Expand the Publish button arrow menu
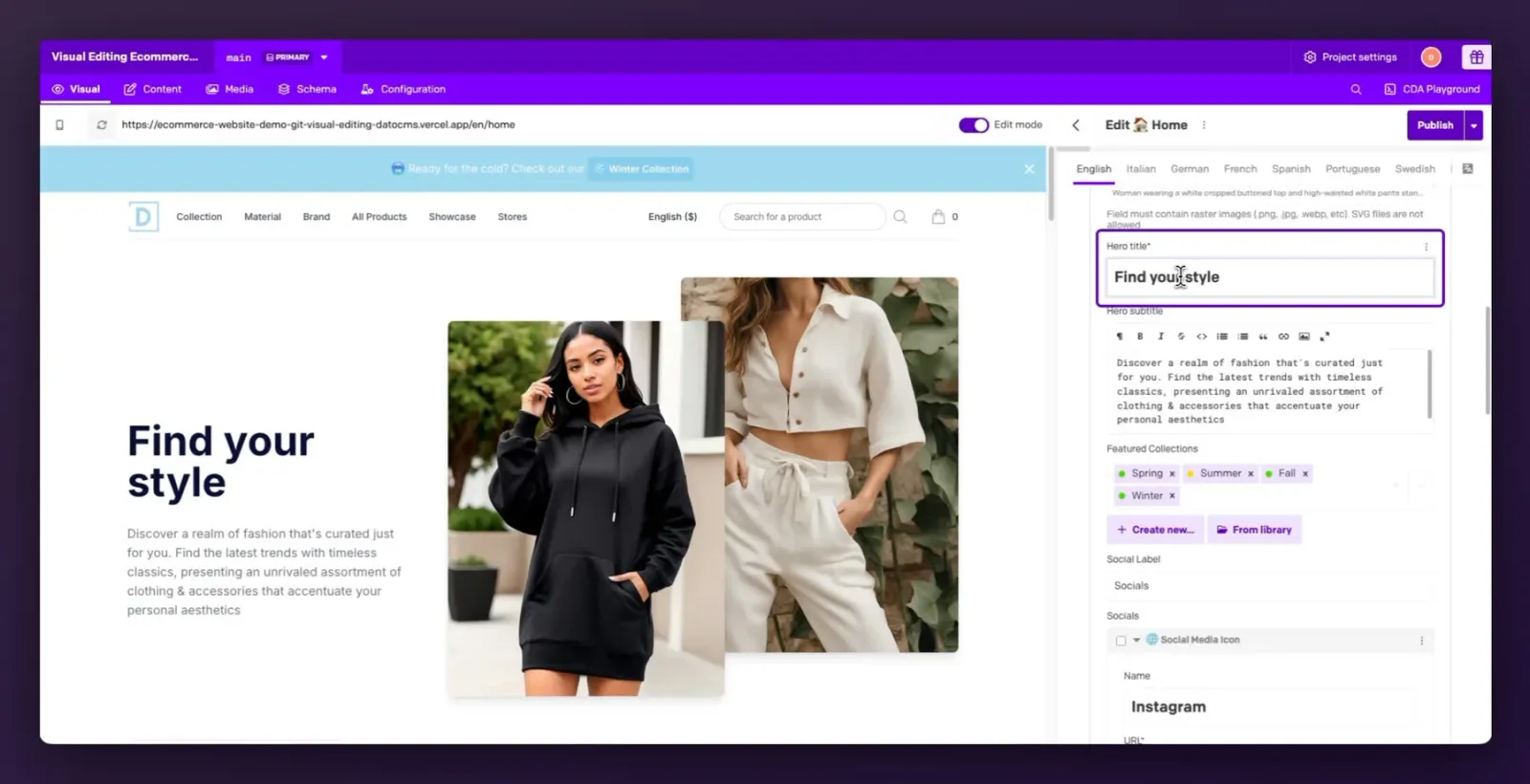The width and height of the screenshot is (1530, 784). (x=1474, y=125)
